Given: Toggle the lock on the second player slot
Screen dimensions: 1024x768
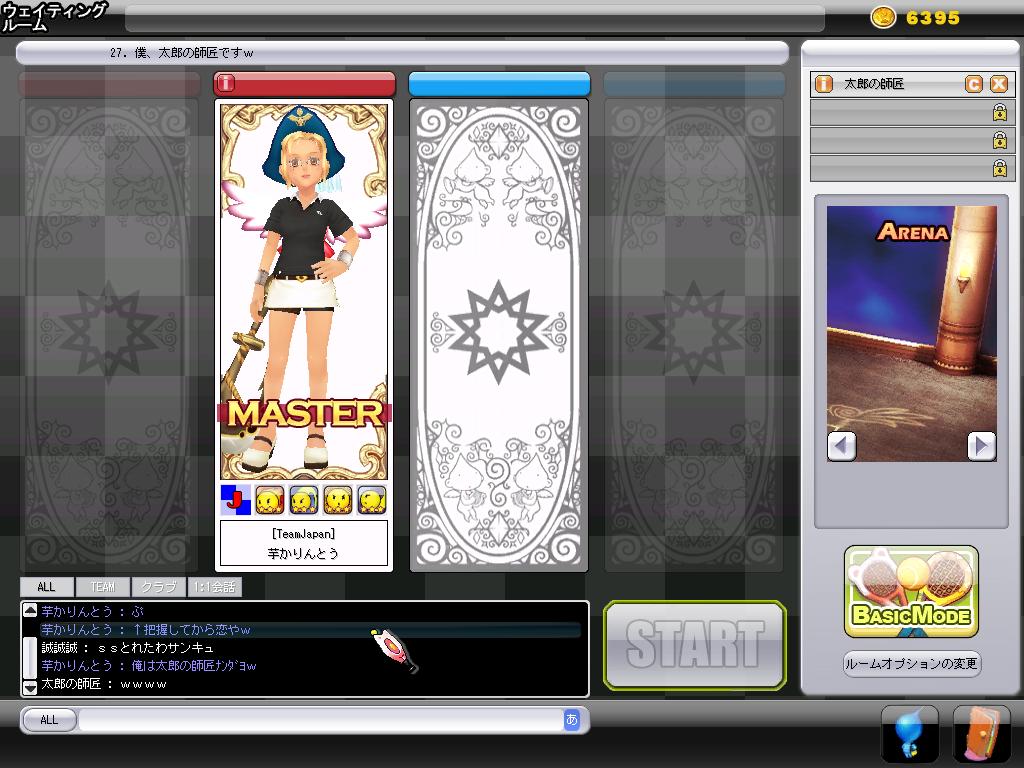Looking at the screenshot, I should coord(998,113).
